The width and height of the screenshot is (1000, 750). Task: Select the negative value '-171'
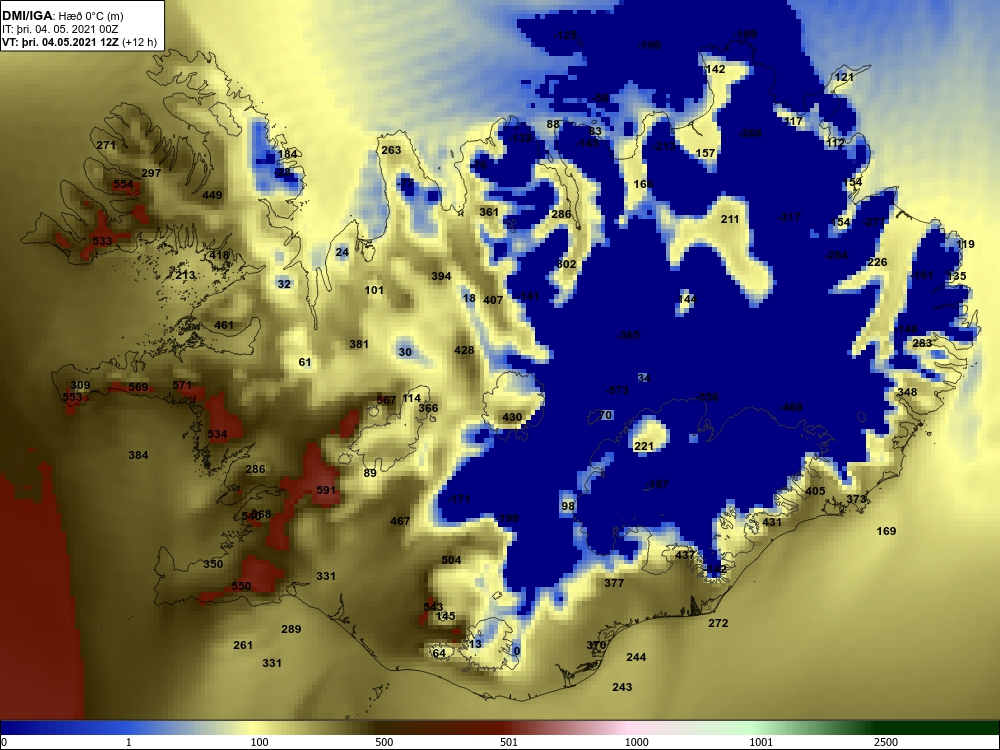click(459, 498)
